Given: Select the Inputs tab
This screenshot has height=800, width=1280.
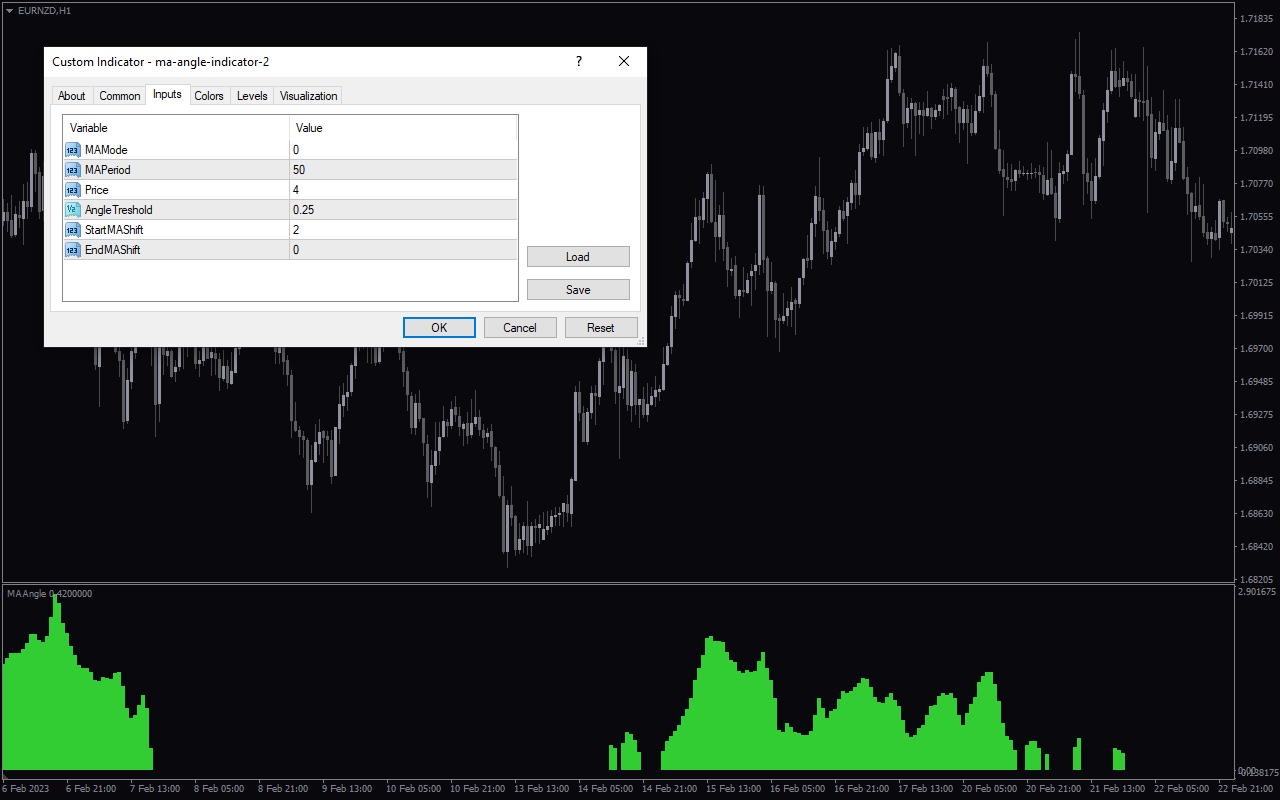Looking at the screenshot, I should coord(167,94).
